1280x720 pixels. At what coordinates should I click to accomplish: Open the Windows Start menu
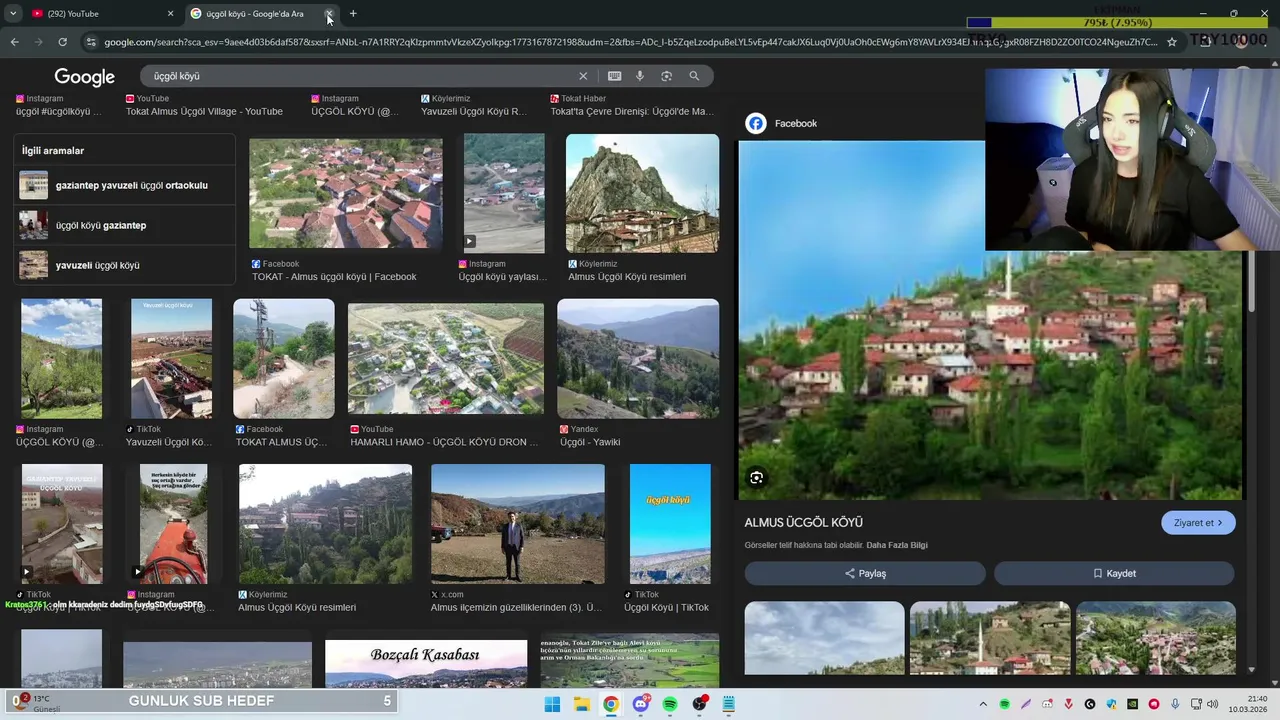point(552,704)
